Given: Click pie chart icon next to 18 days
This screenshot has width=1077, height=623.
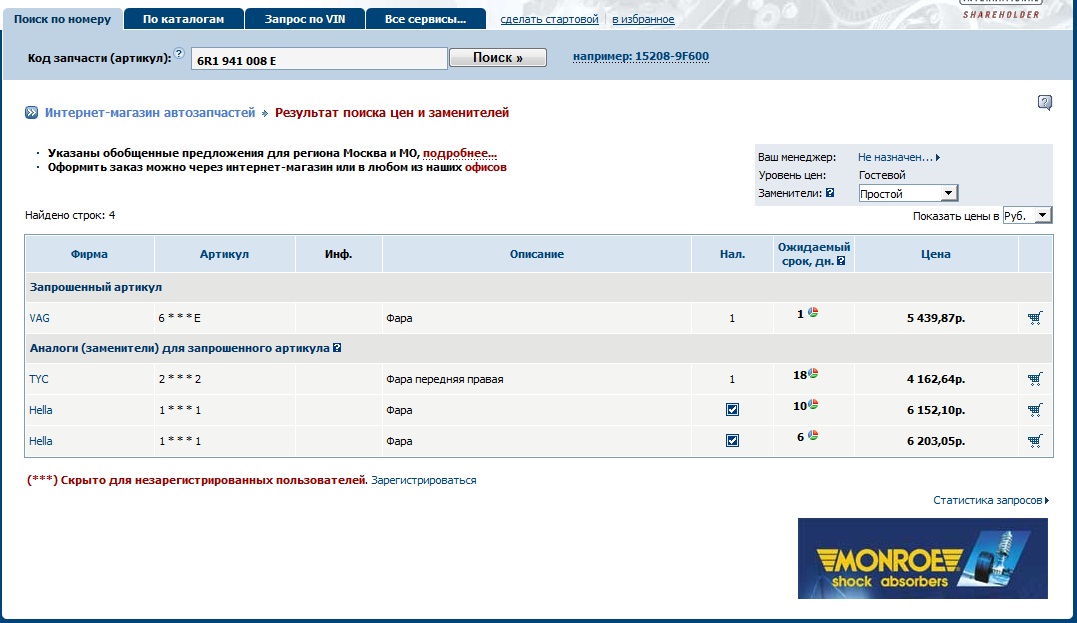Looking at the screenshot, I should pyautogui.click(x=813, y=374).
